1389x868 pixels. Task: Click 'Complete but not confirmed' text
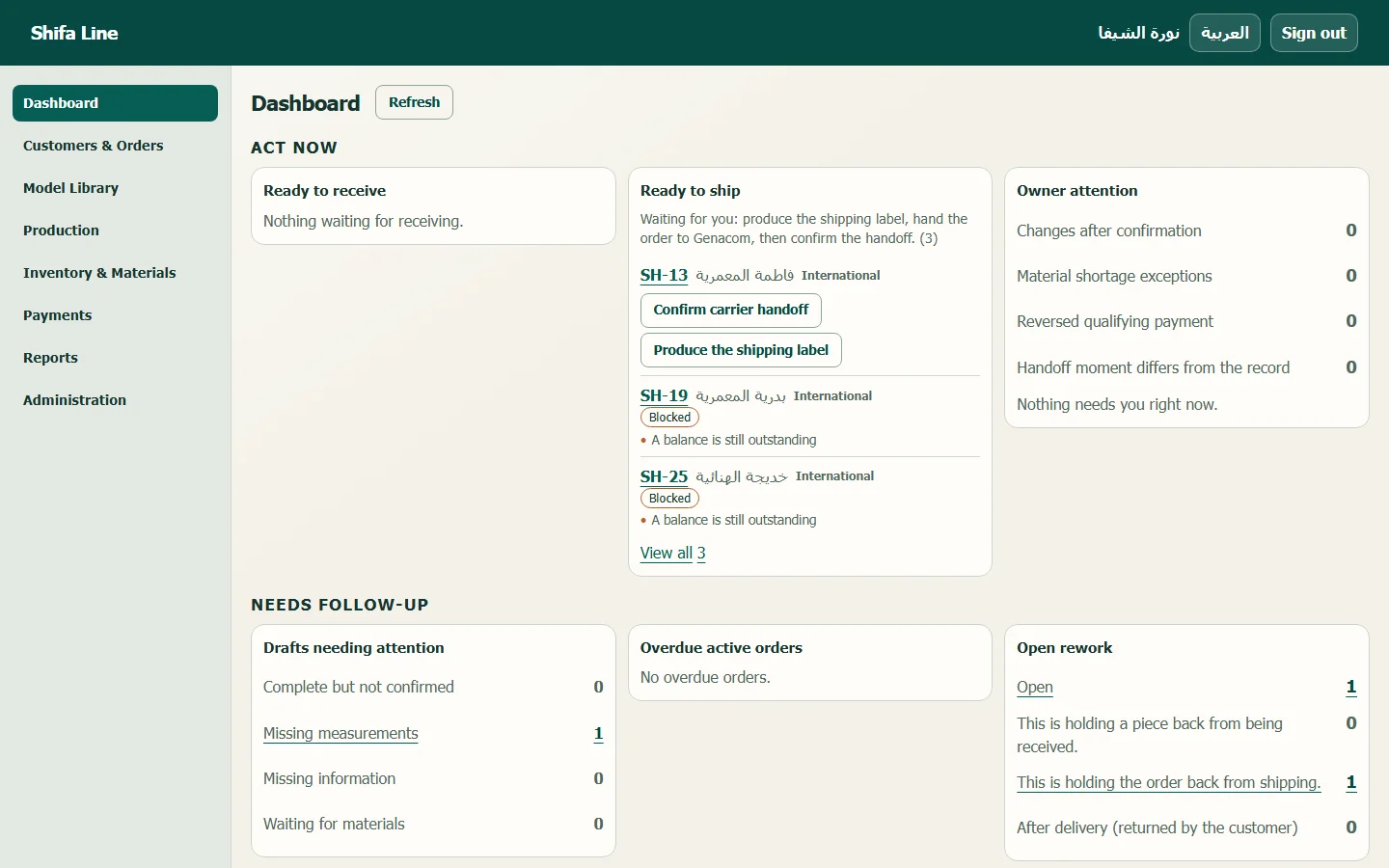click(x=359, y=687)
